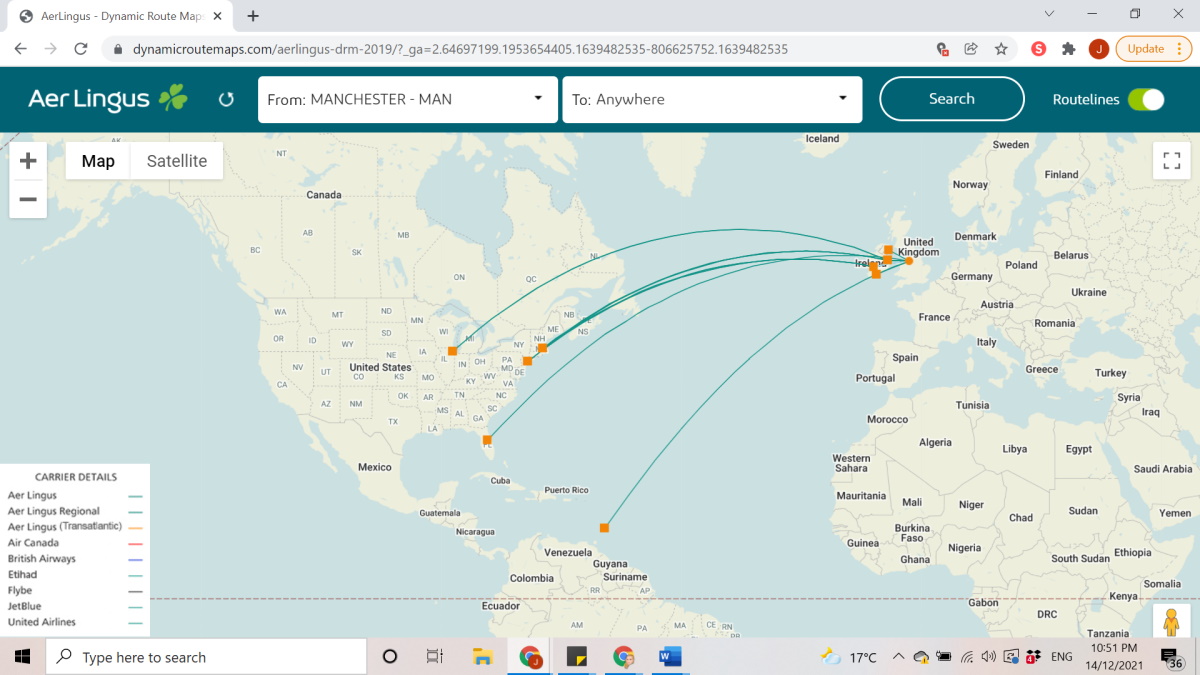Image resolution: width=1200 pixels, height=675 pixels.
Task: Click the JetBlue legend entry
Action: tap(25, 606)
